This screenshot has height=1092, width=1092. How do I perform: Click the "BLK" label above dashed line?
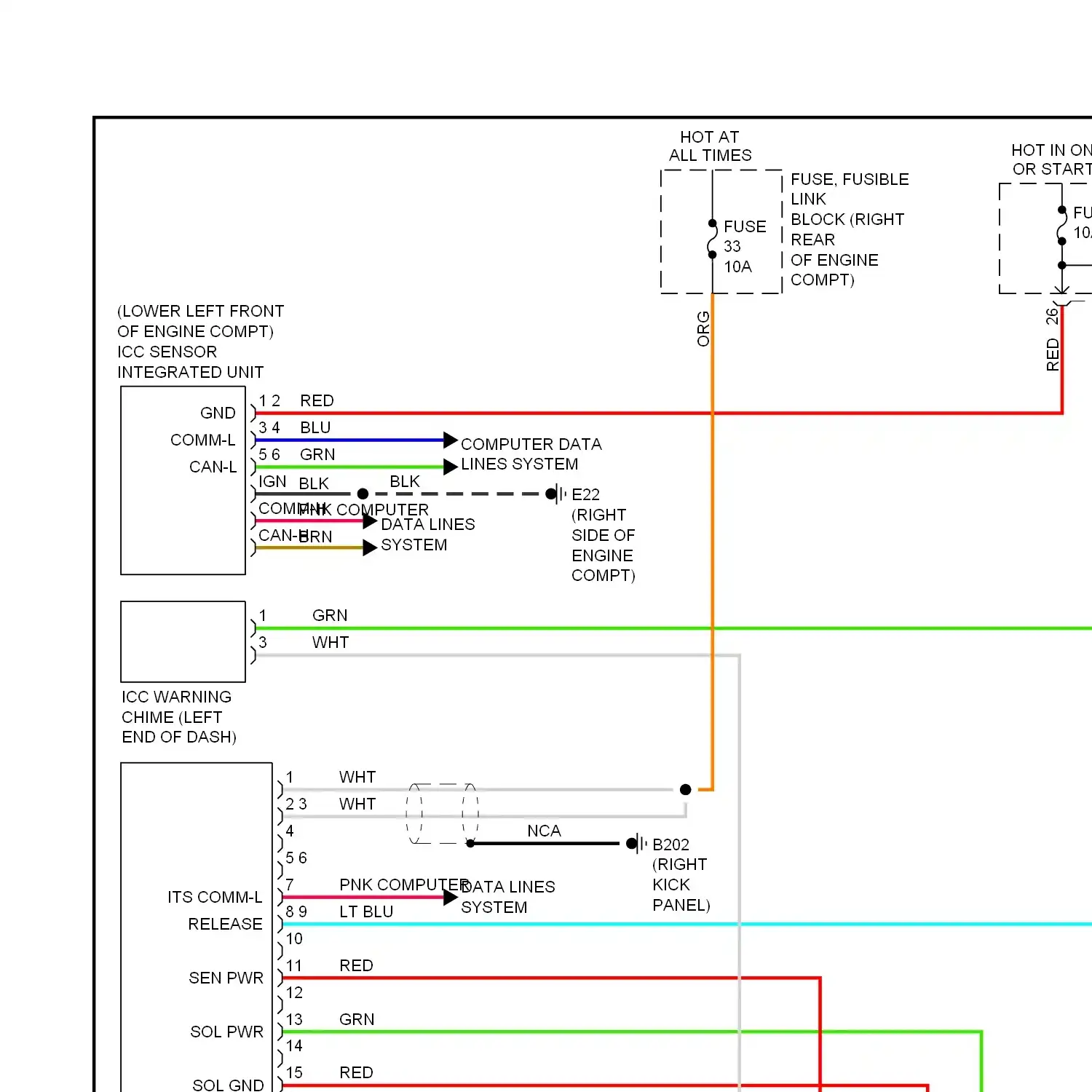pos(404,481)
